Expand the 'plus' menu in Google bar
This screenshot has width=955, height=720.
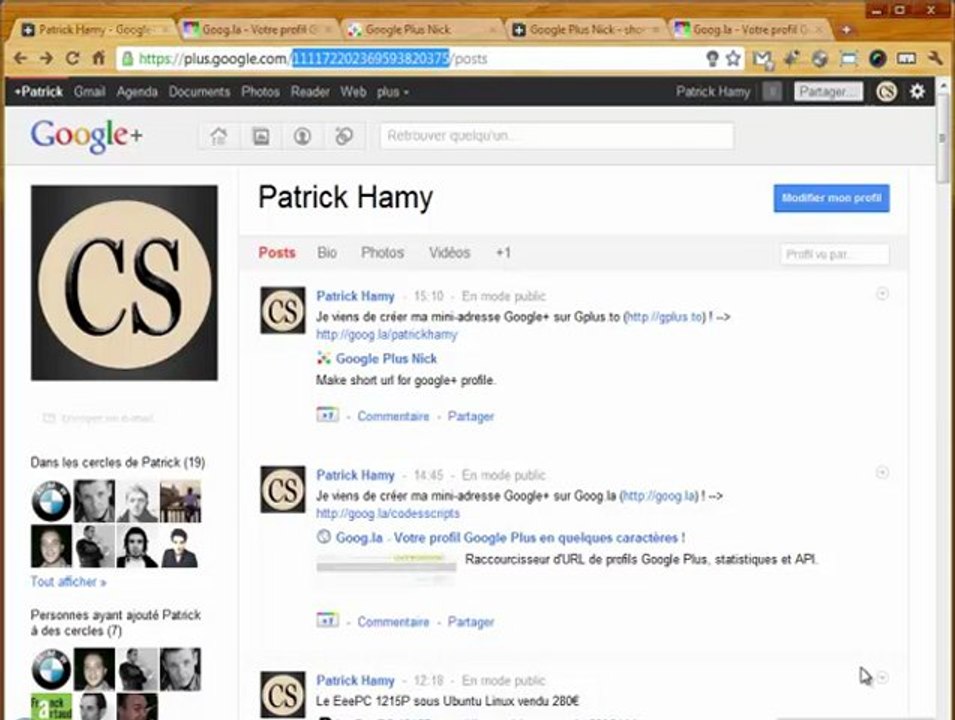click(392, 92)
